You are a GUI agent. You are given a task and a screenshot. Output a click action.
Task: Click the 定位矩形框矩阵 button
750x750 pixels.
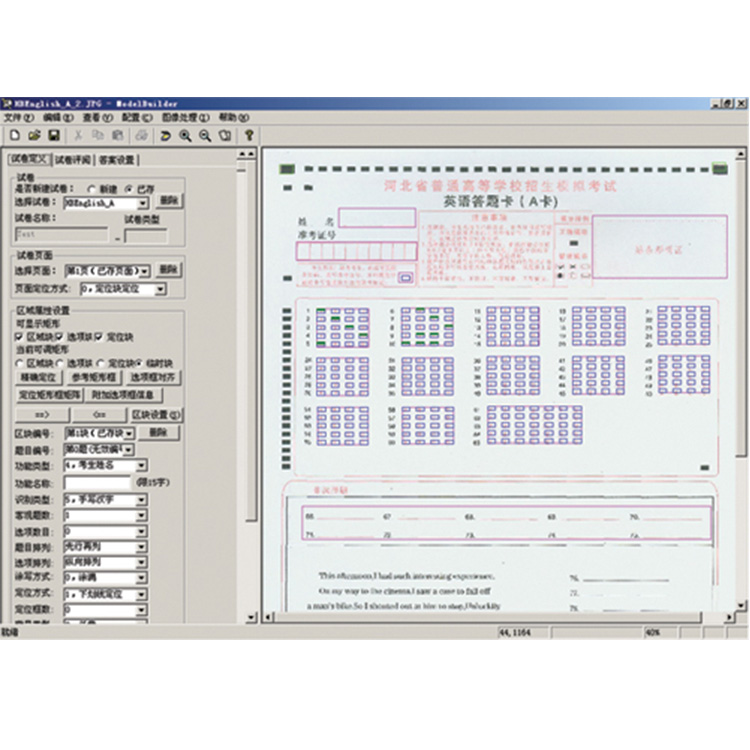coord(50,395)
